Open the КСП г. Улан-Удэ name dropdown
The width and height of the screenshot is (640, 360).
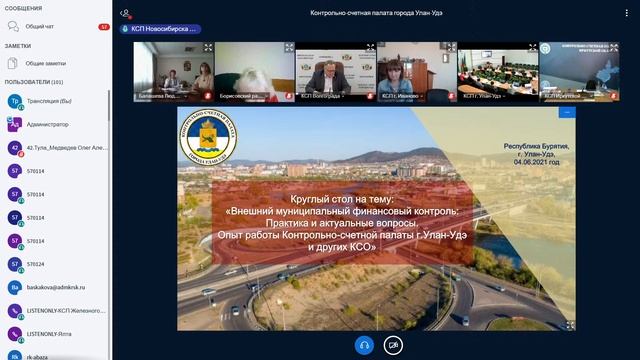click(x=484, y=96)
